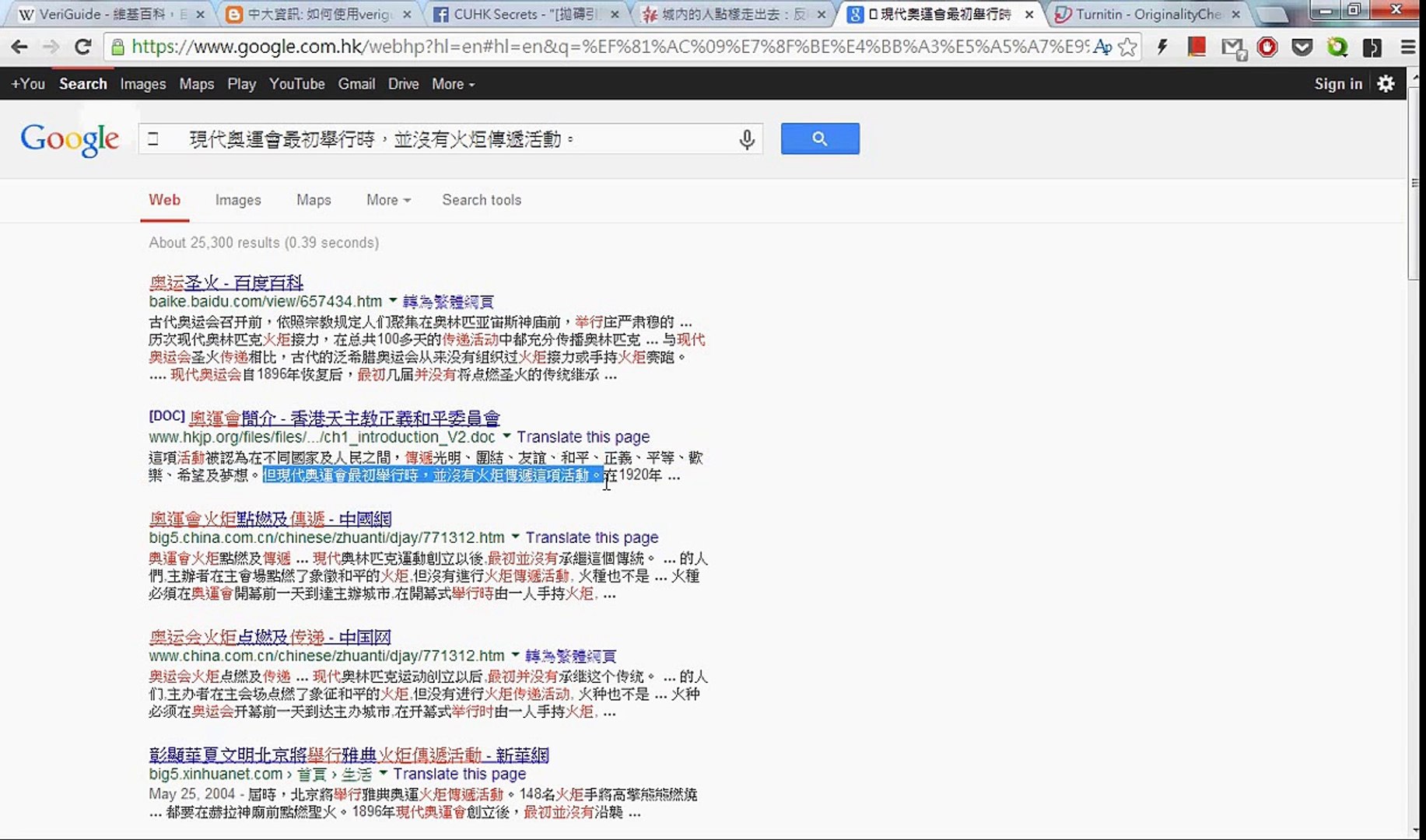Open Images in the black Google bar
Screen dimensions: 1426x840
coord(143,84)
